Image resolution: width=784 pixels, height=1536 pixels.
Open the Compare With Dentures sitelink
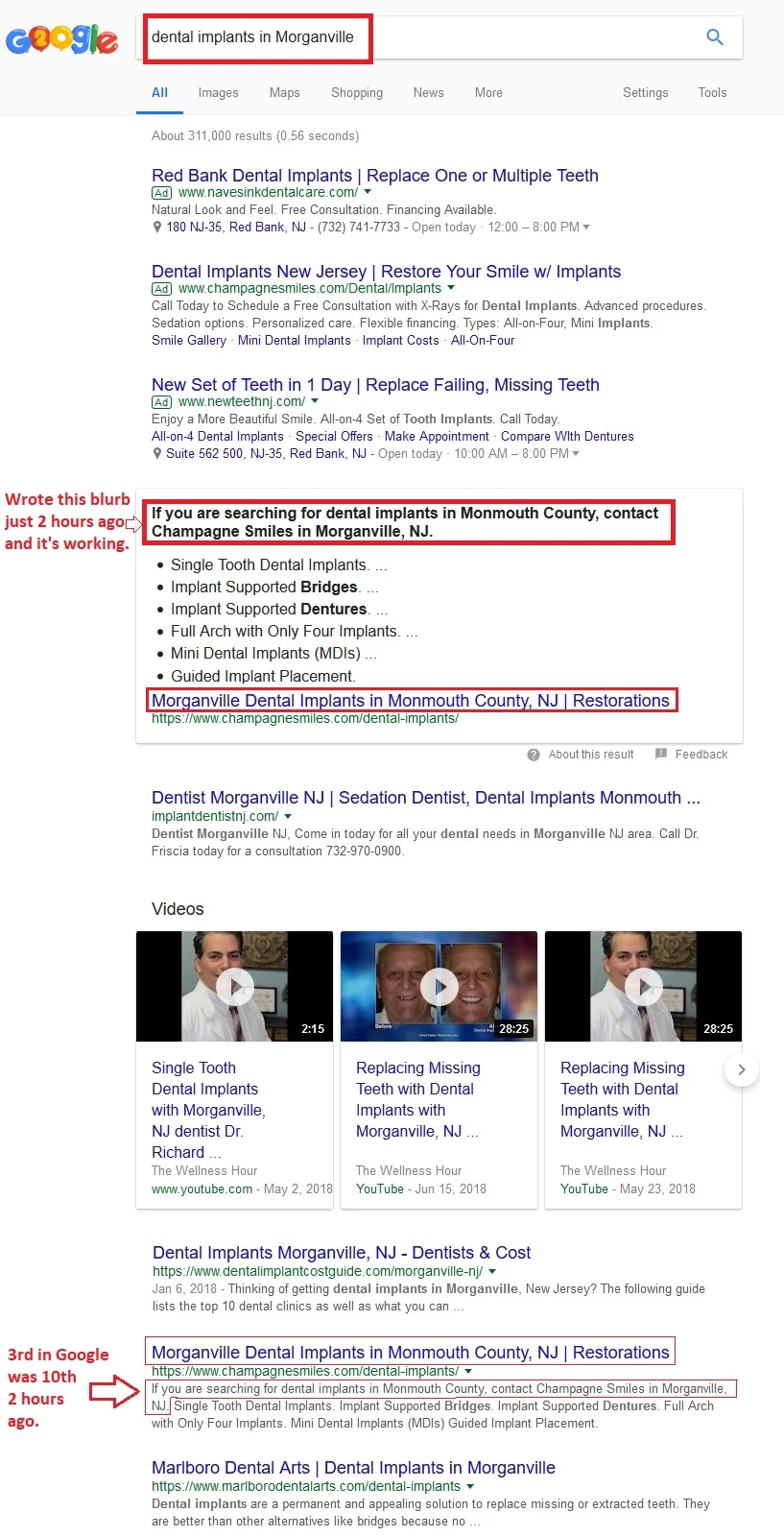[x=567, y=437]
